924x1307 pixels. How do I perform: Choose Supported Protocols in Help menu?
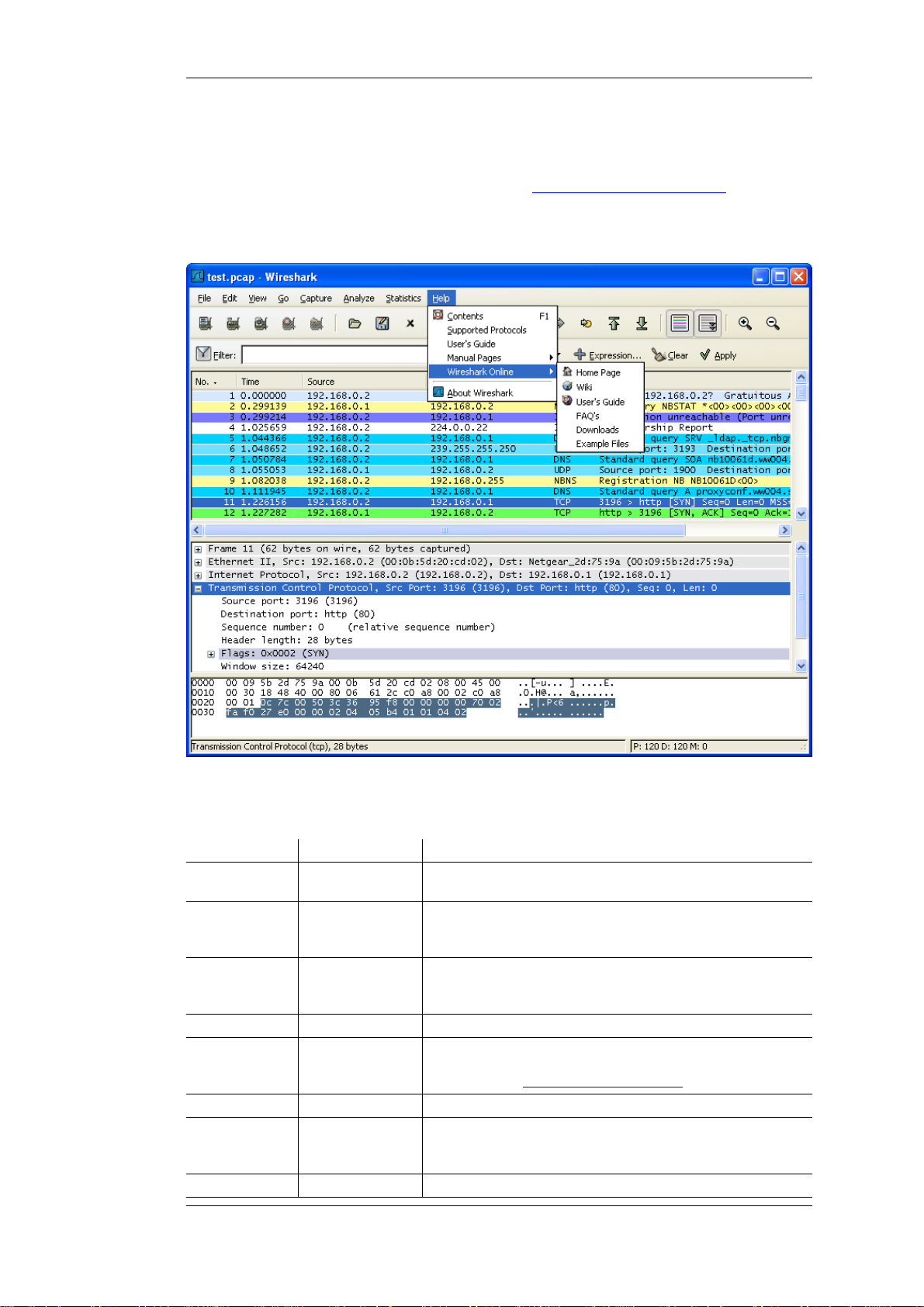[x=493, y=330]
